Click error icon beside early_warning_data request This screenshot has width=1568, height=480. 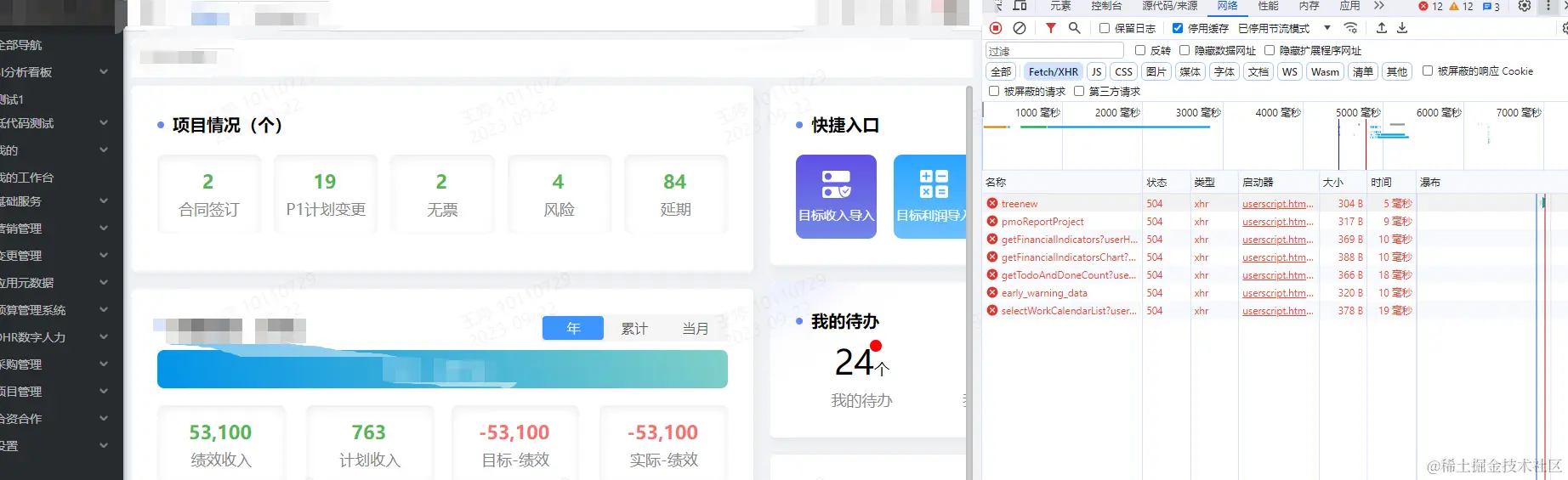tap(992, 293)
